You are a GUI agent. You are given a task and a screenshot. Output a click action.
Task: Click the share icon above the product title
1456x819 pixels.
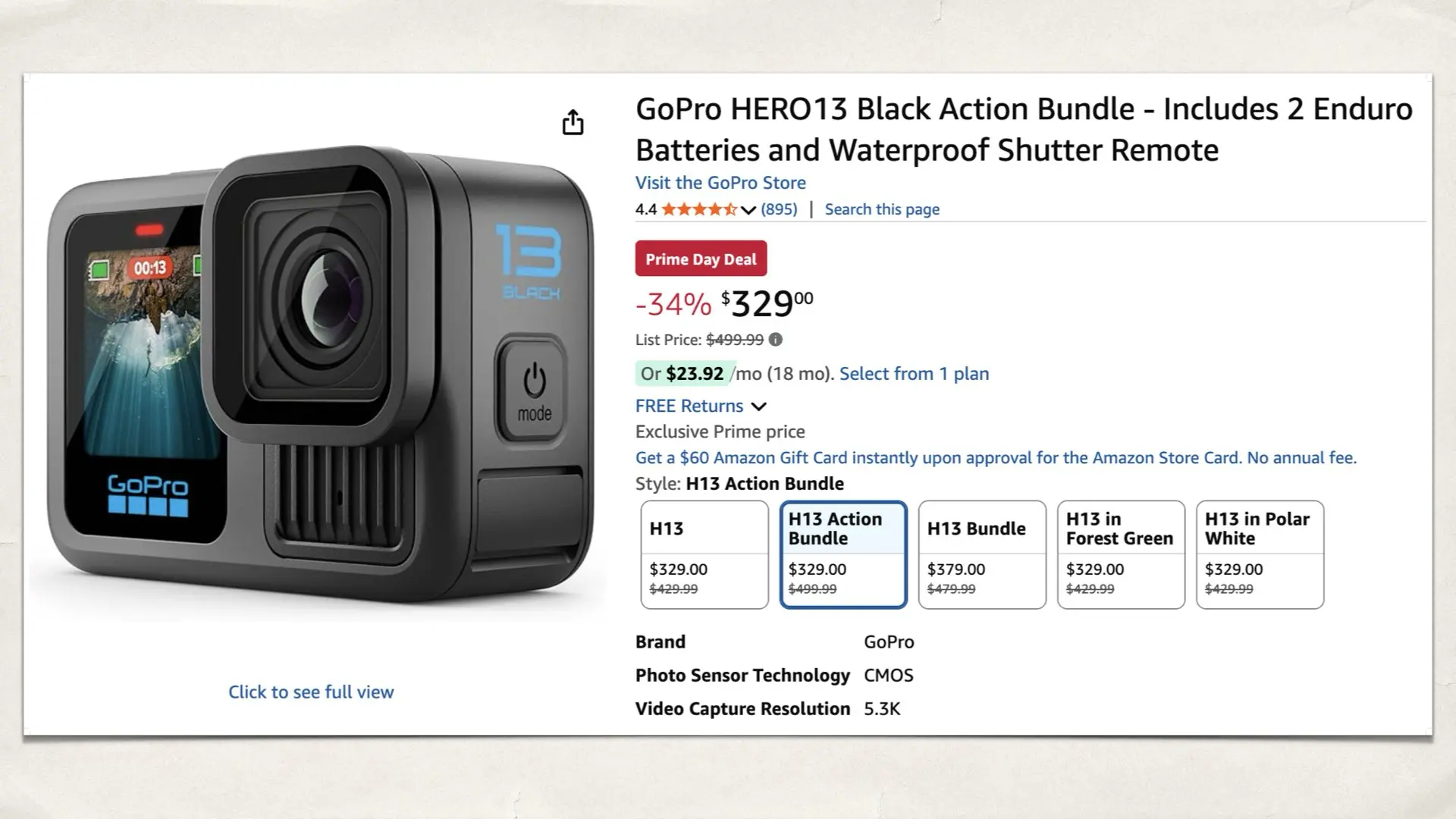point(573,122)
